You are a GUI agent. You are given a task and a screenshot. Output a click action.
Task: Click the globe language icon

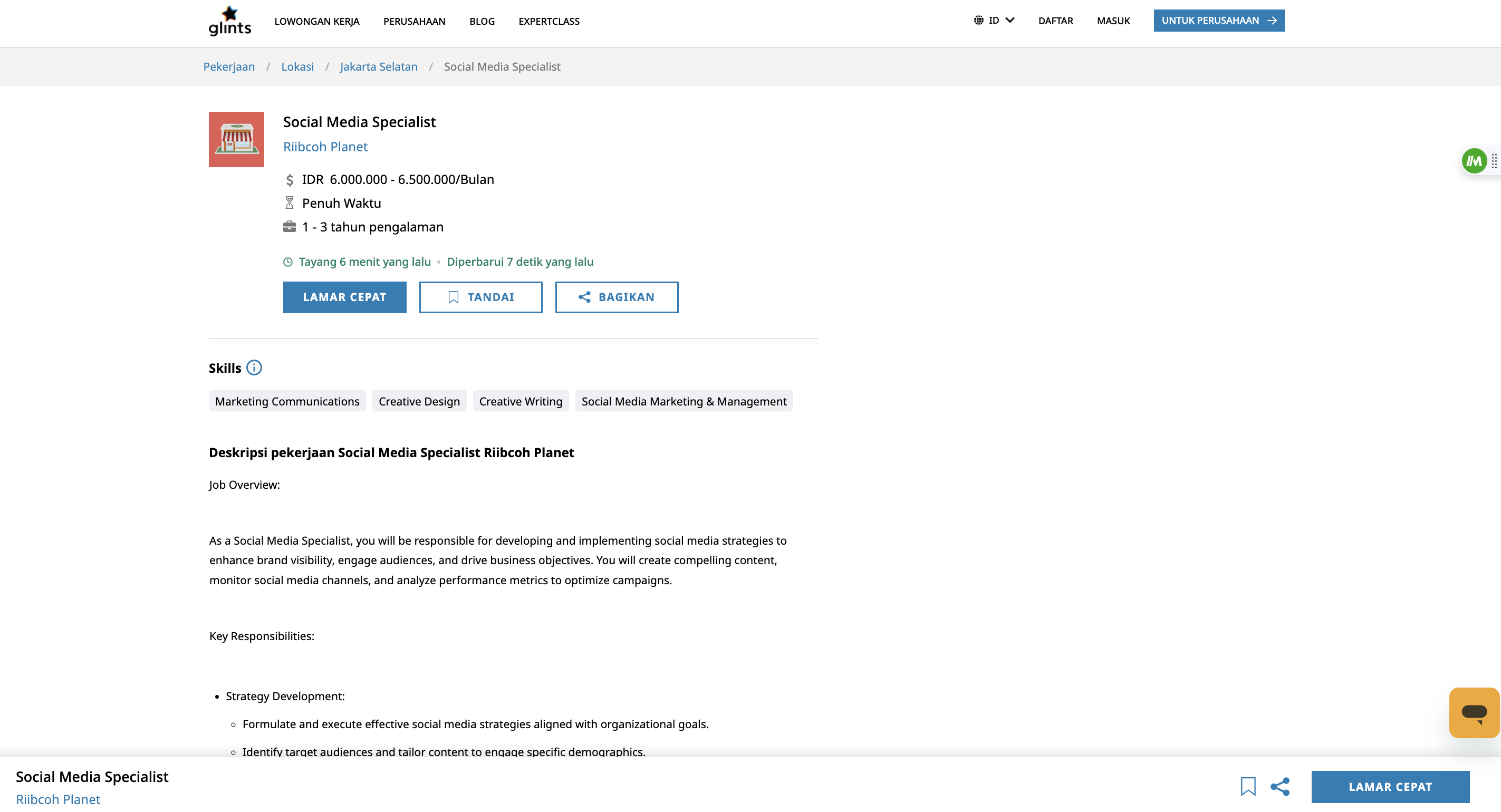[x=978, y=21]
